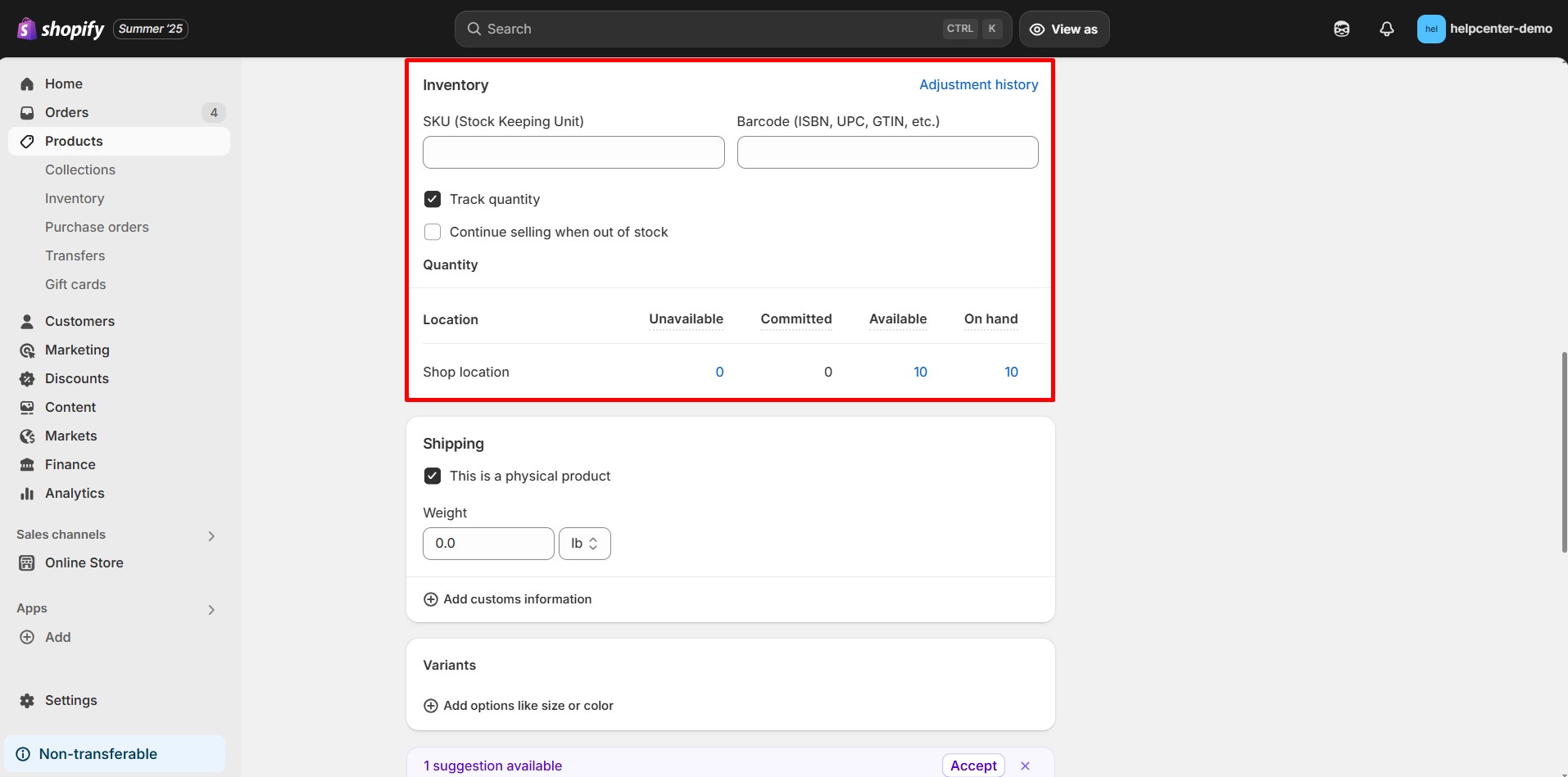Click the SKU input field

coord(573,152)
